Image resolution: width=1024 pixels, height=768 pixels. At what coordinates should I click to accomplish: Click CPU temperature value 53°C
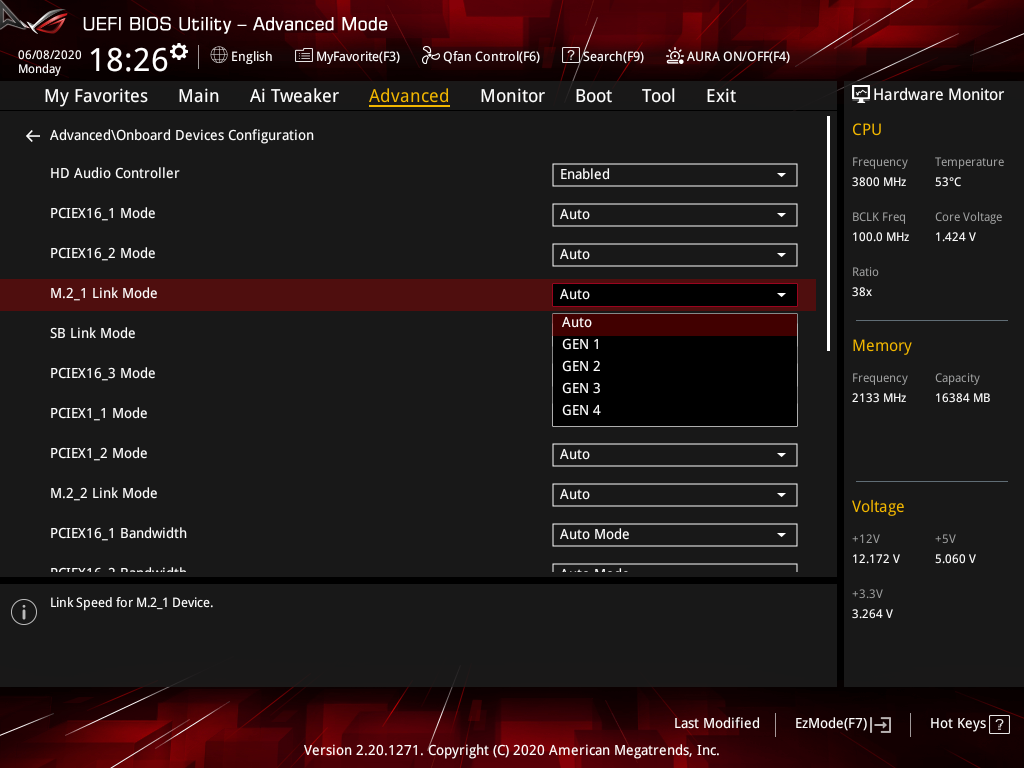pyautogui.click(x=948, y=182)
